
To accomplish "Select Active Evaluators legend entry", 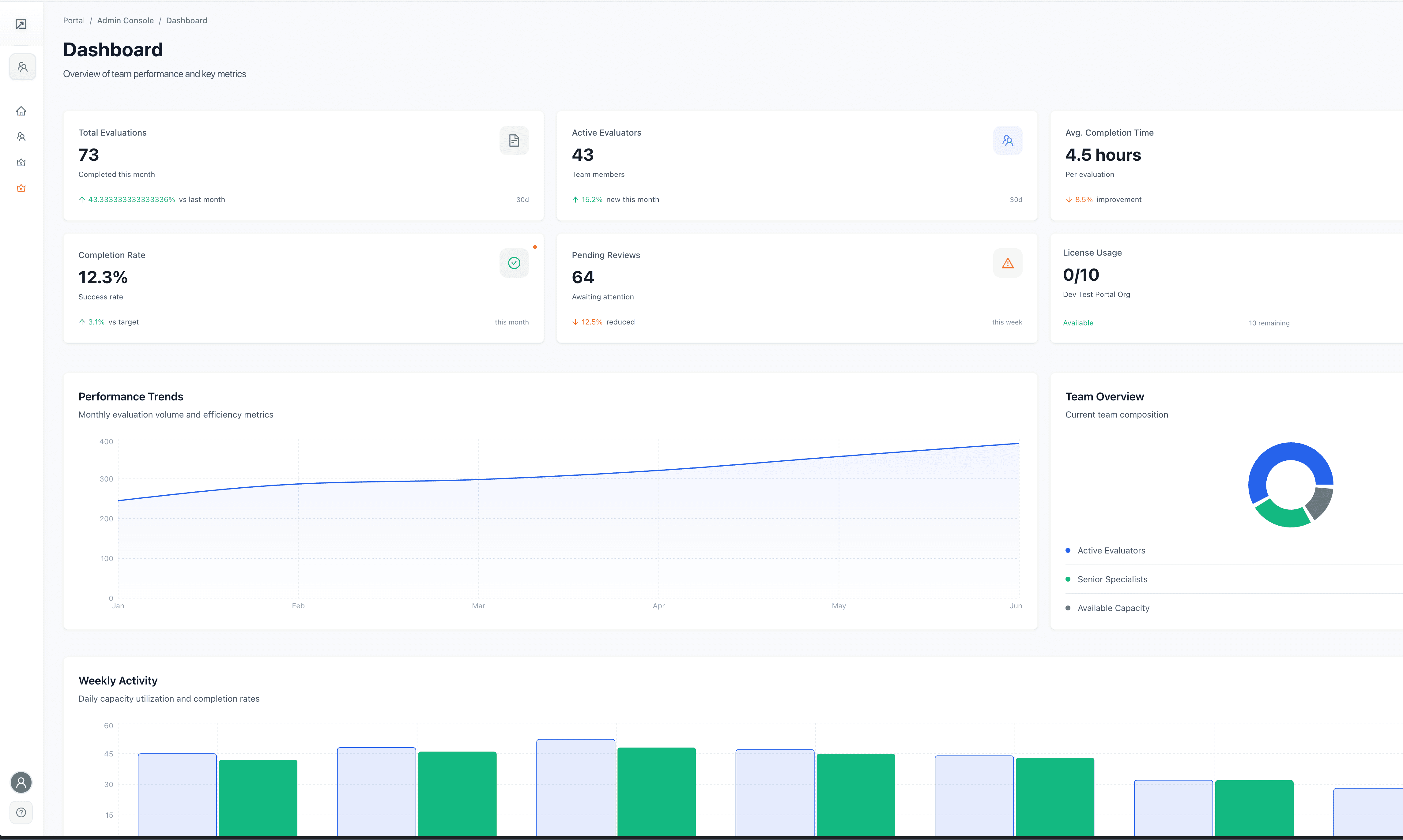I will point(1110,550).
